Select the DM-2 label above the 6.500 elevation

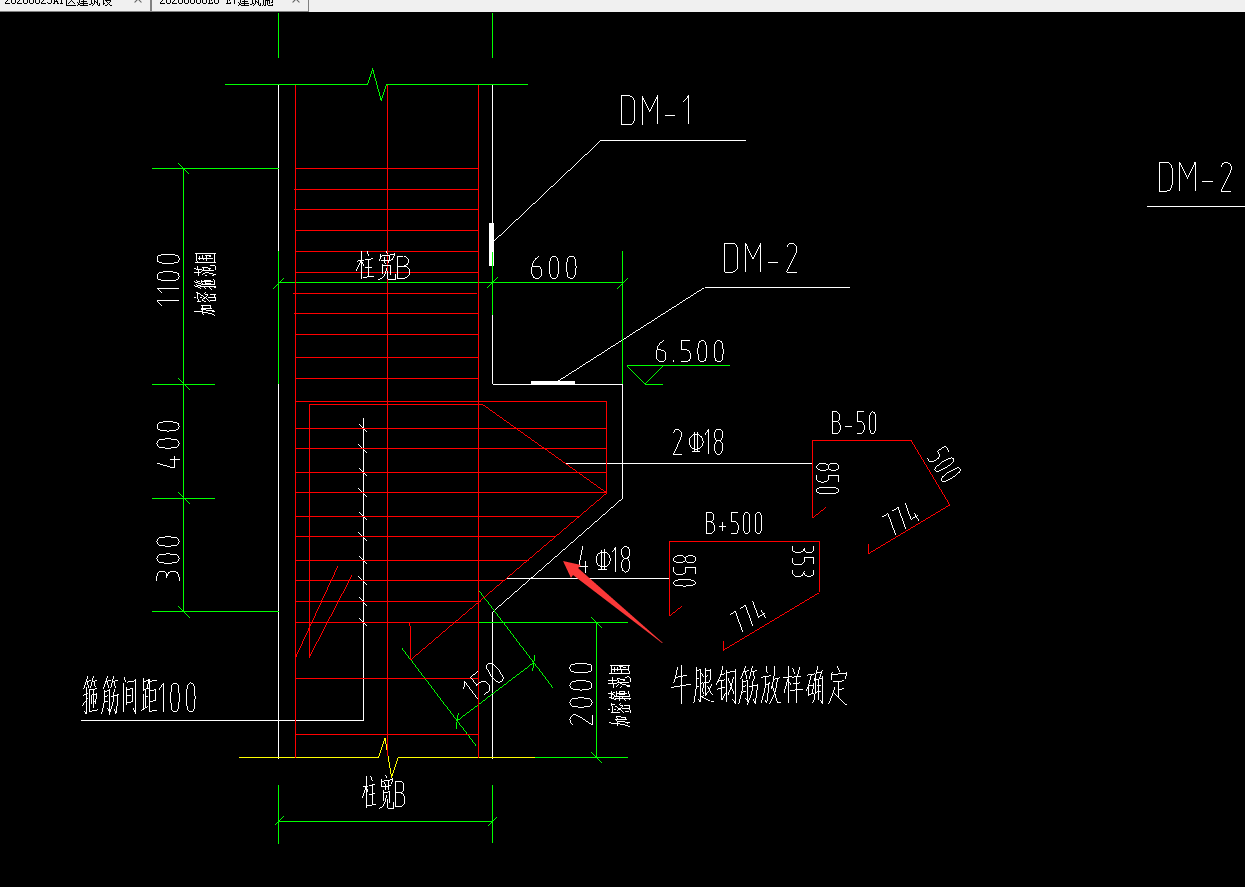761,260
